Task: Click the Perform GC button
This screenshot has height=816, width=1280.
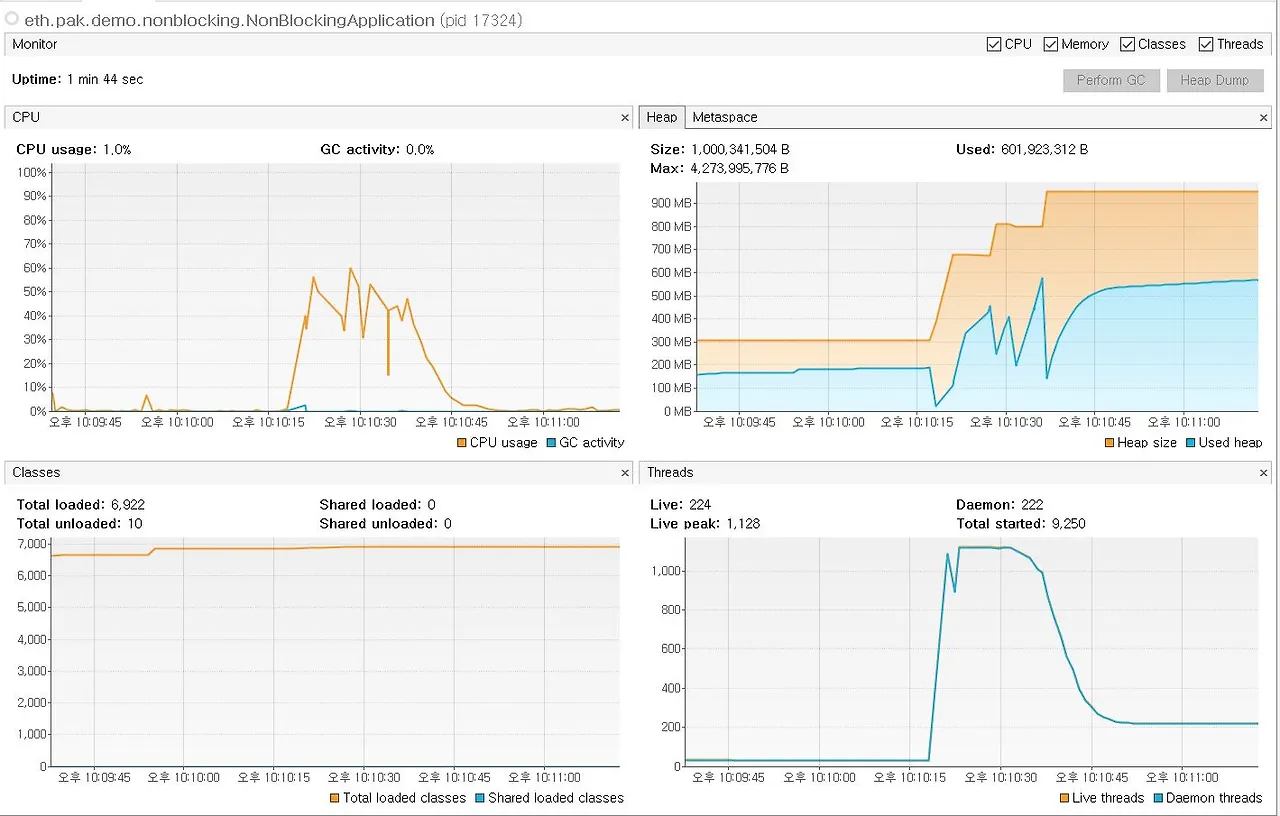Action: pos(1111,80)
